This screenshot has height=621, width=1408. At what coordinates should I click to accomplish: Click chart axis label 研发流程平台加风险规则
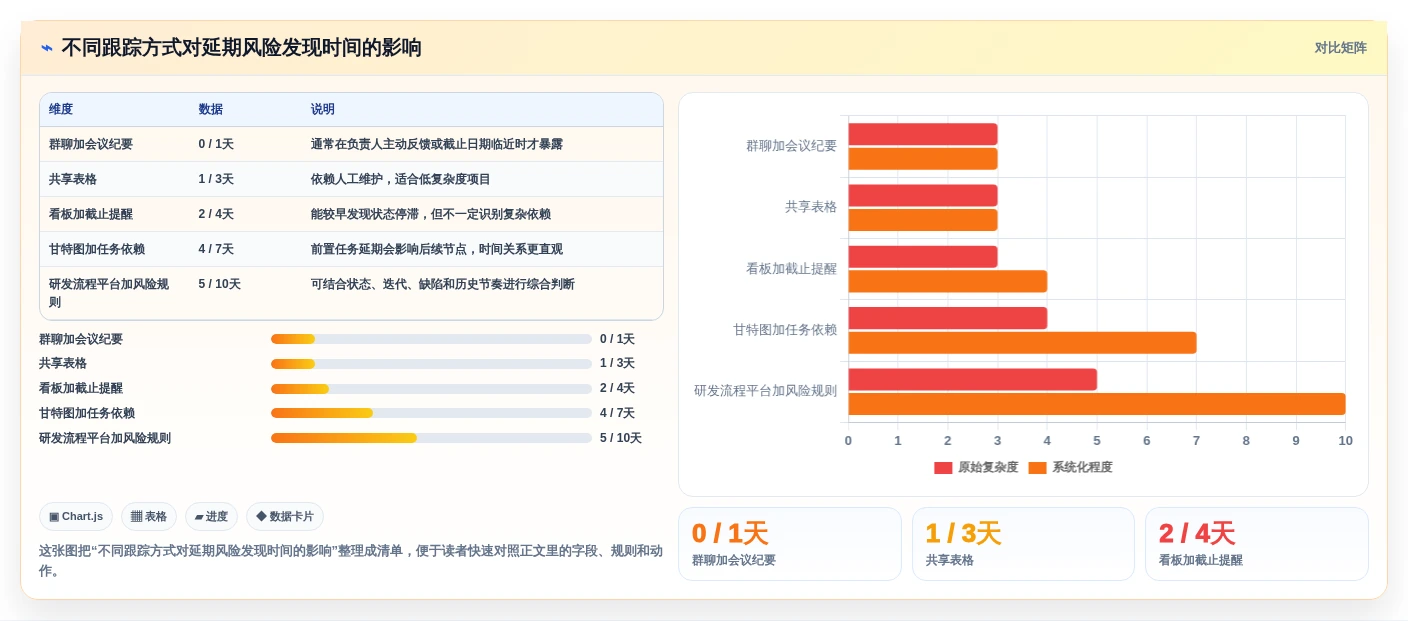coord(765,391)
